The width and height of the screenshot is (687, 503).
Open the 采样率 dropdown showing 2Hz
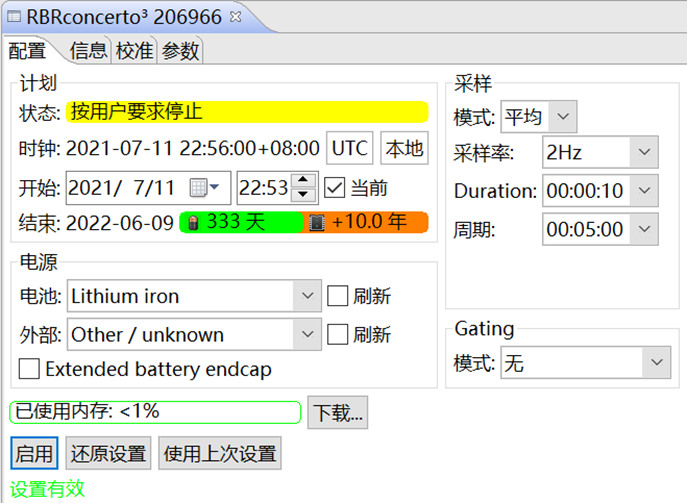(600, 152)
